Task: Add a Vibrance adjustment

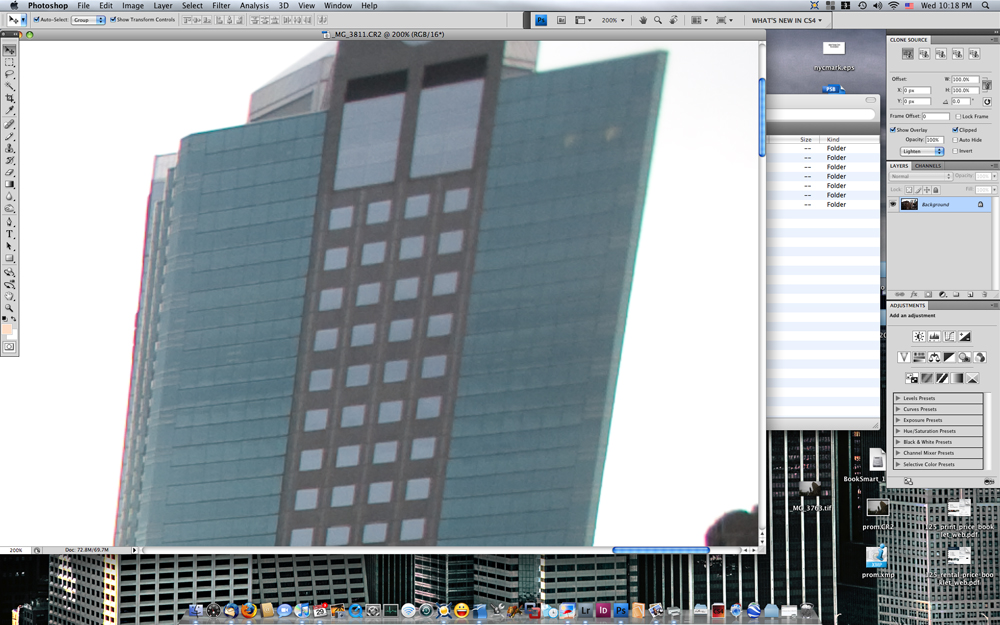Action: (x=904, y=357)
